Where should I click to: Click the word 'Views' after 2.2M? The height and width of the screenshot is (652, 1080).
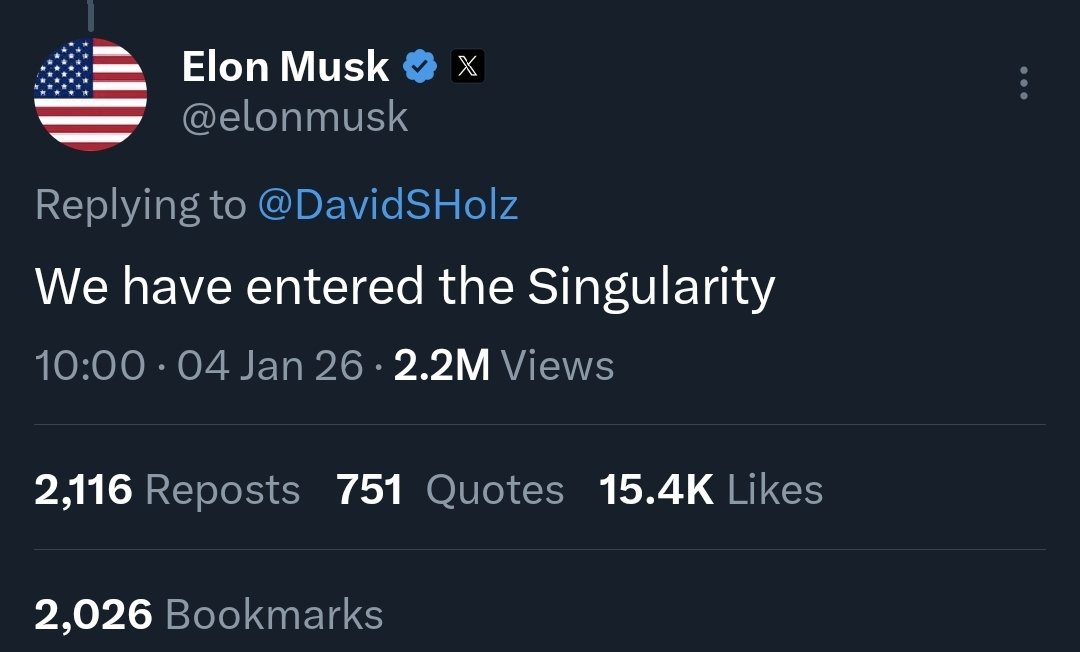[x=558, y=365]
